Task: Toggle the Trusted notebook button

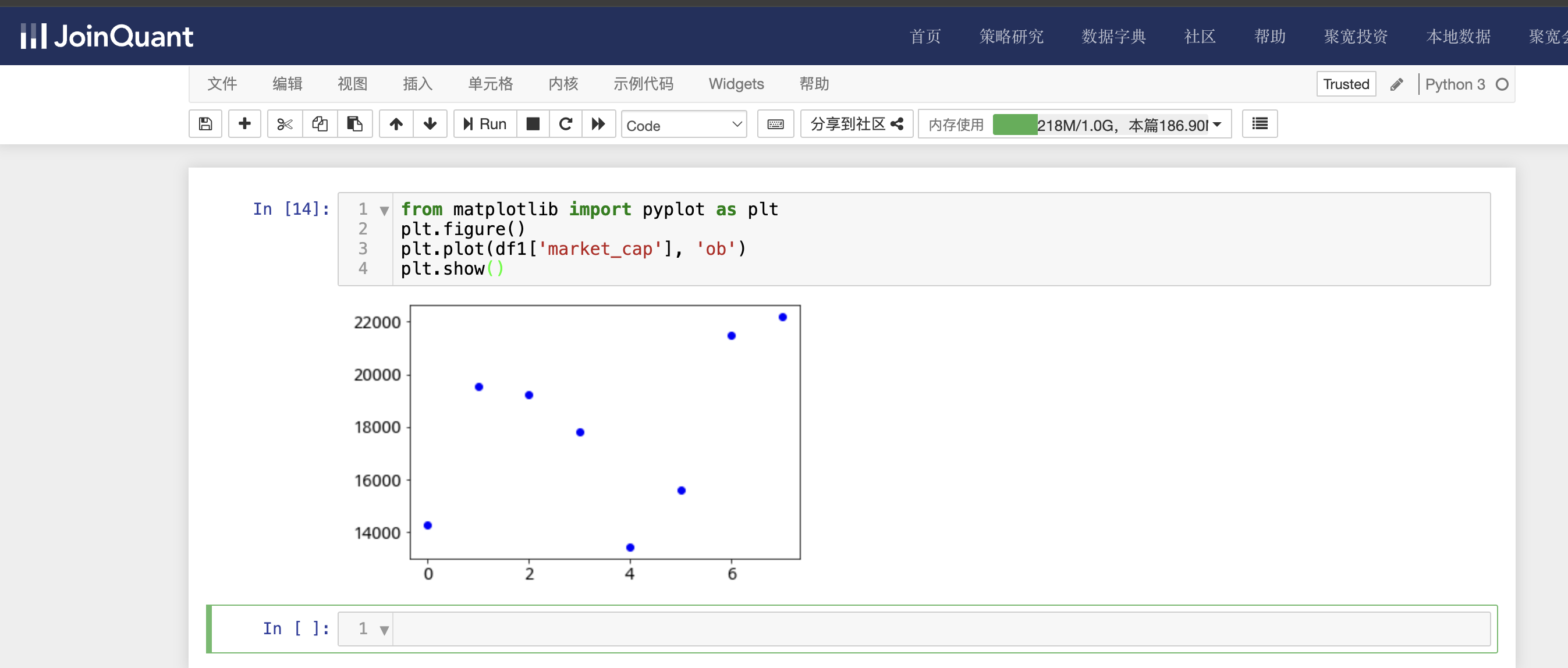Action: [1346, 84]
